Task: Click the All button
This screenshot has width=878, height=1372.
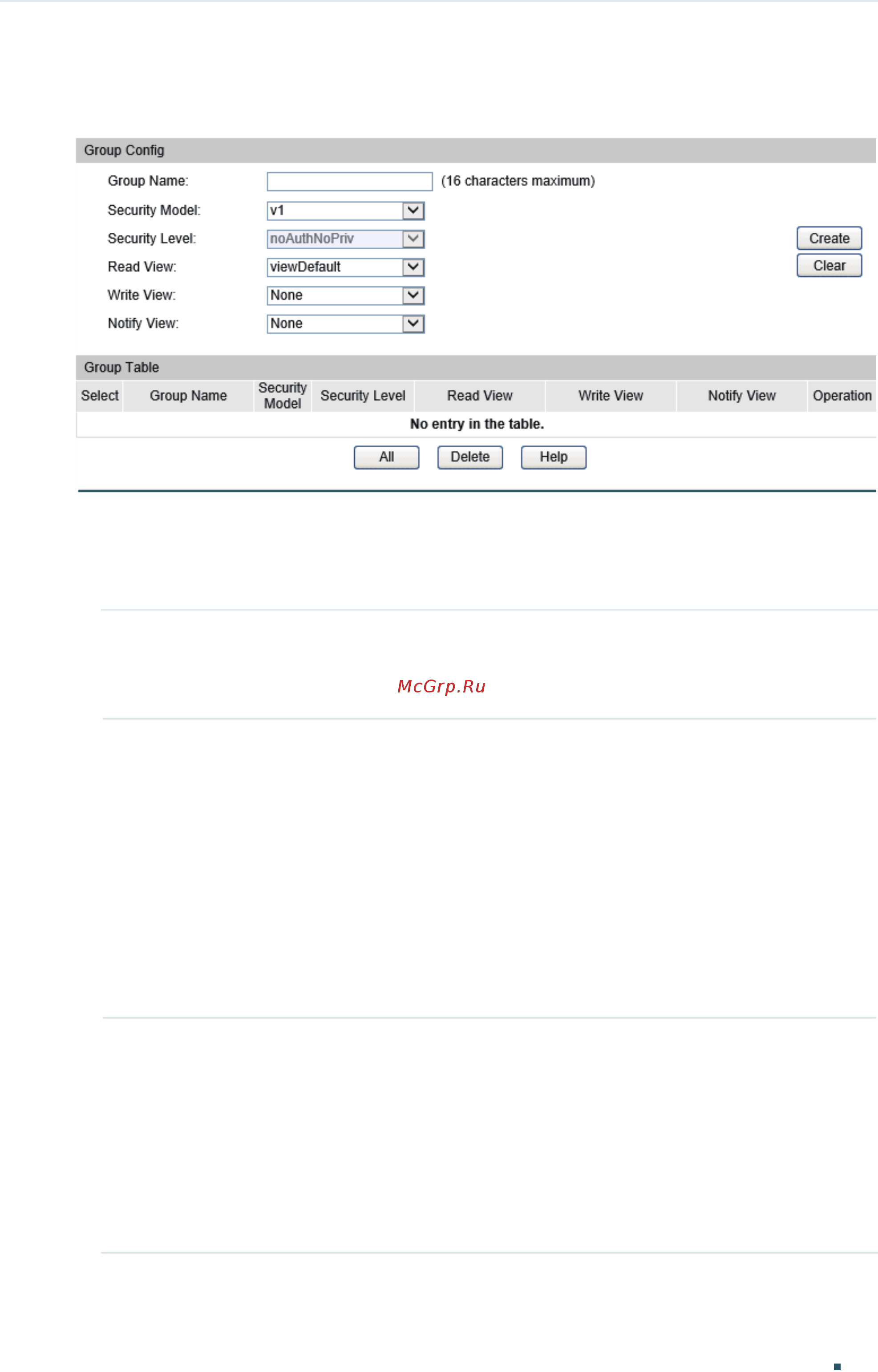Action: 387,457
